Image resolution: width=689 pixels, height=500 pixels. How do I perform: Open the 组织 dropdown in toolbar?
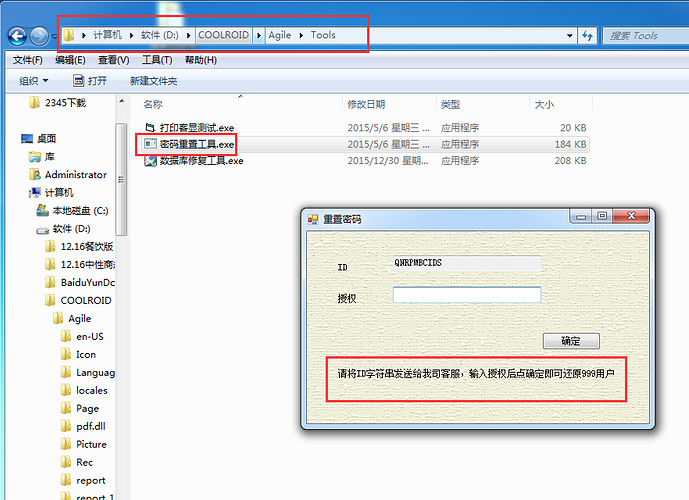[x=33, y=81]
